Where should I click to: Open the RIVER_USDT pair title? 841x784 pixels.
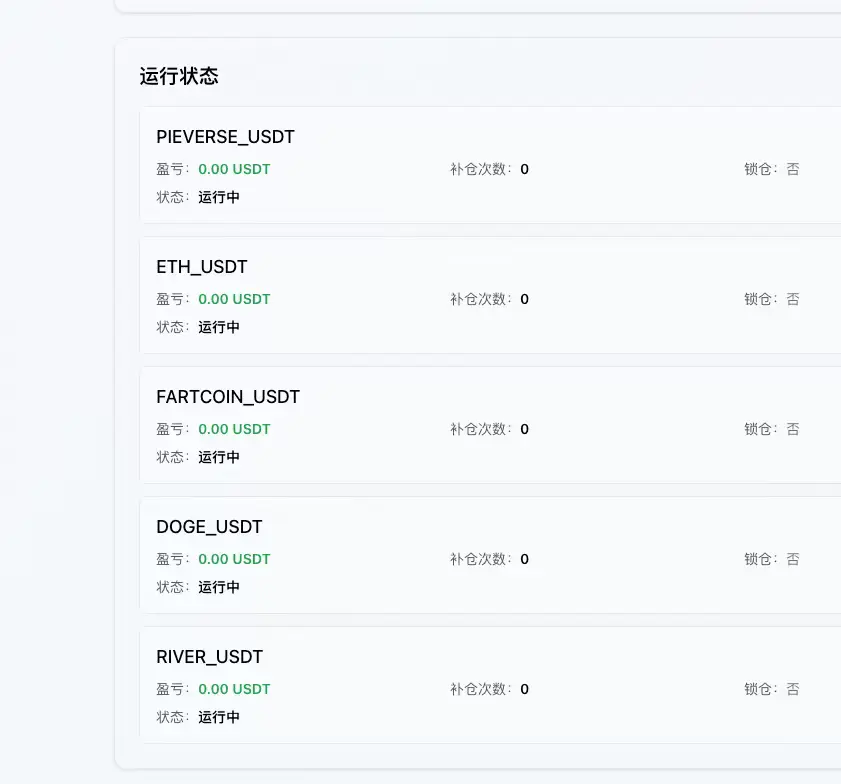[209, 657]
